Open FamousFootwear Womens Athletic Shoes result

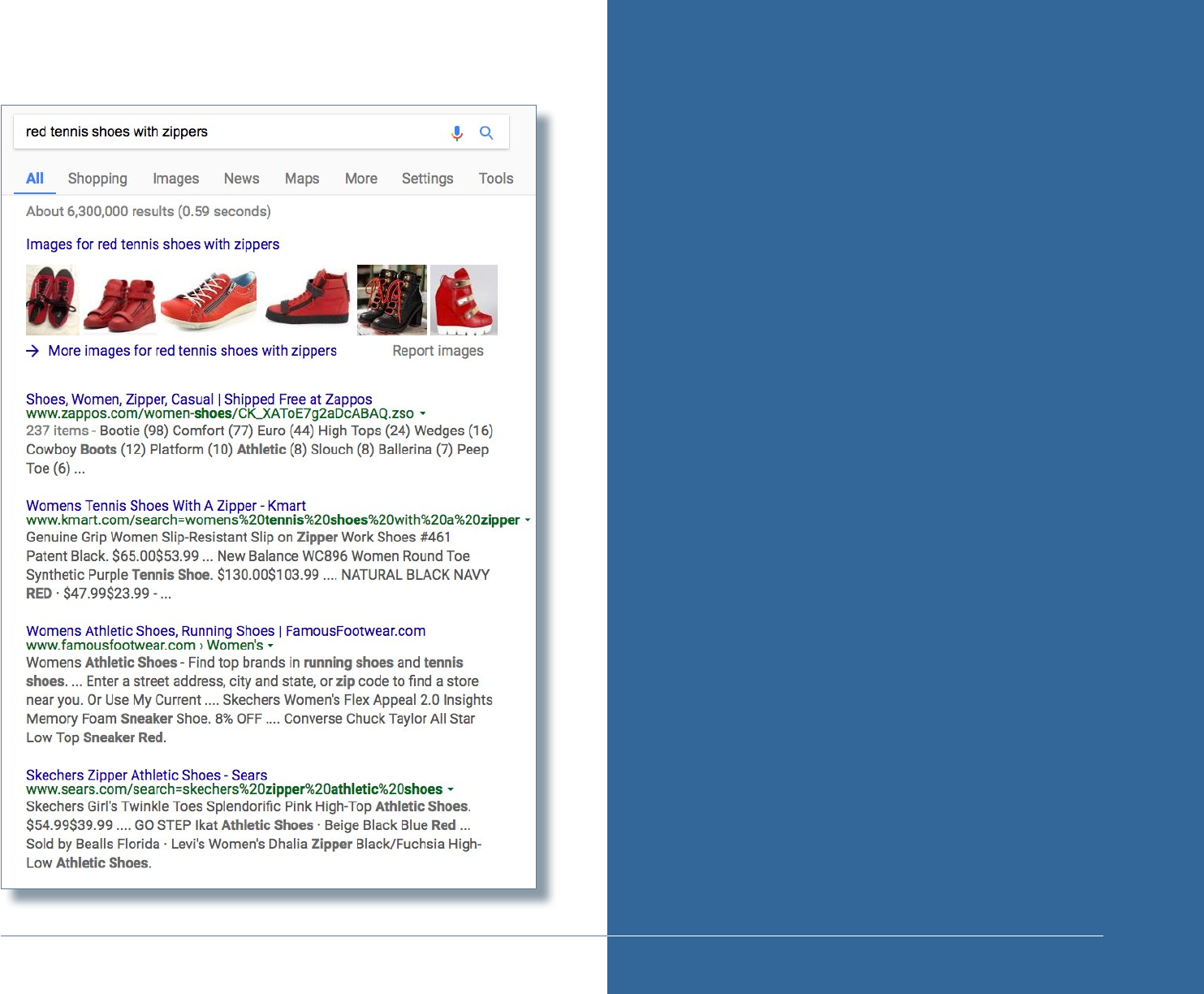click(x=226, y=631)
